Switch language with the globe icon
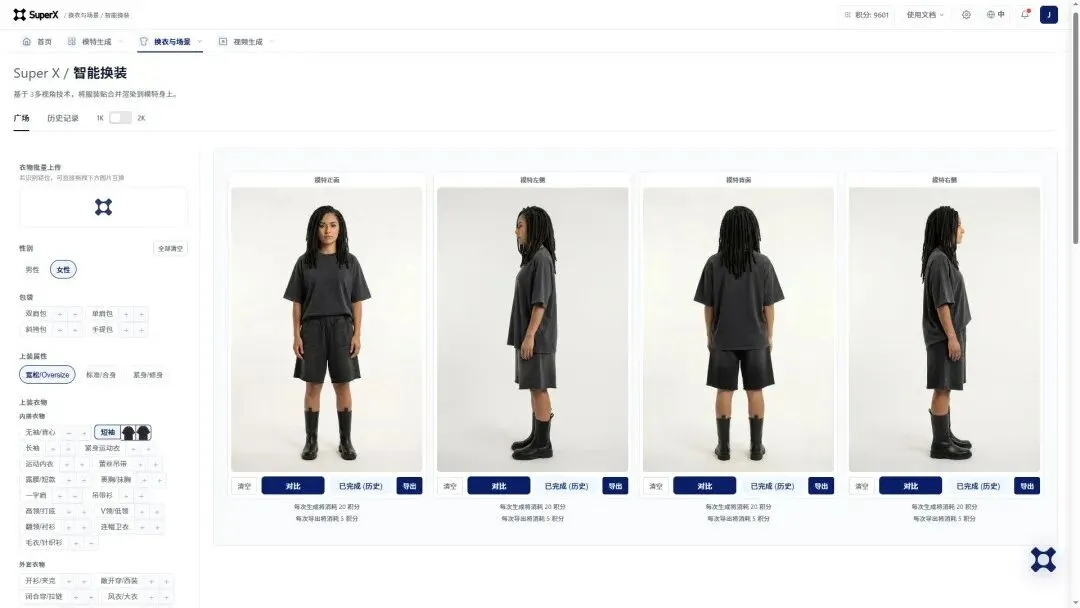 click(995, 14)
